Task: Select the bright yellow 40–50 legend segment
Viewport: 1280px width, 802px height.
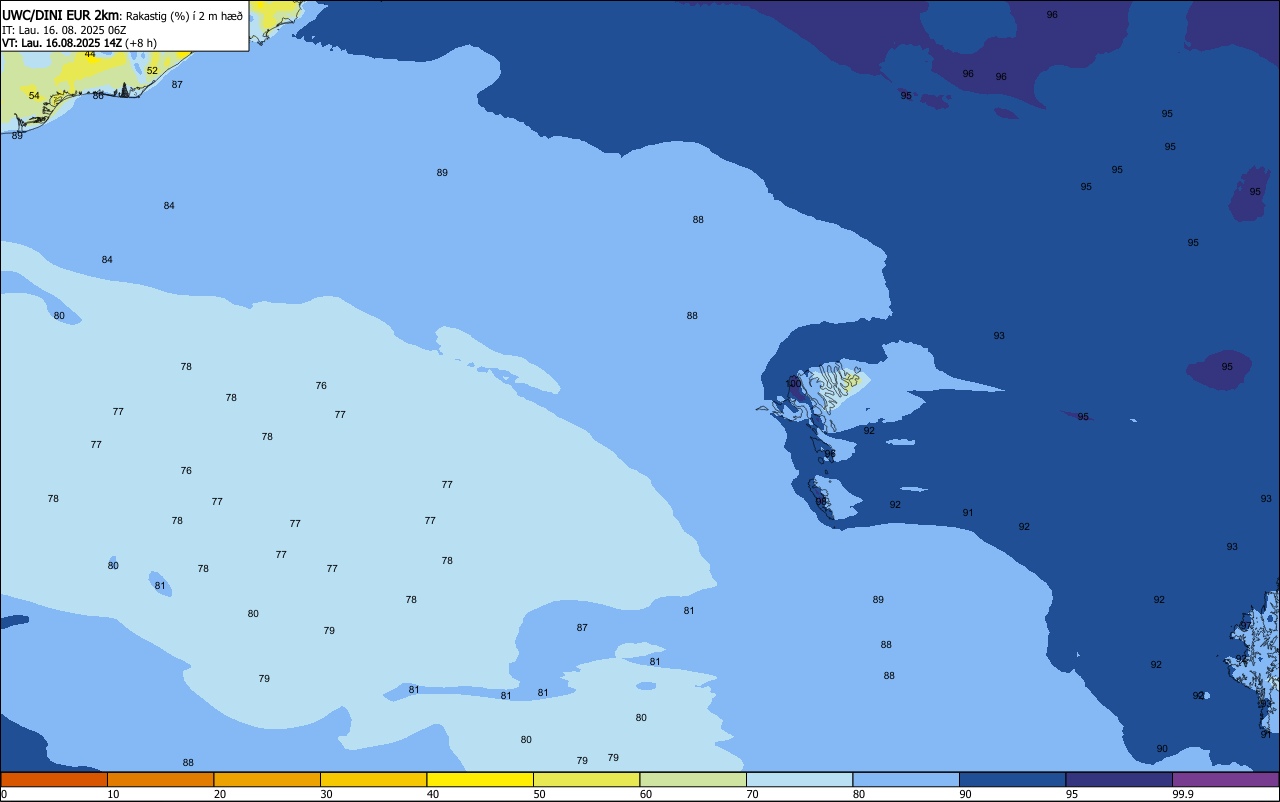Action: (x=480, y=779)
